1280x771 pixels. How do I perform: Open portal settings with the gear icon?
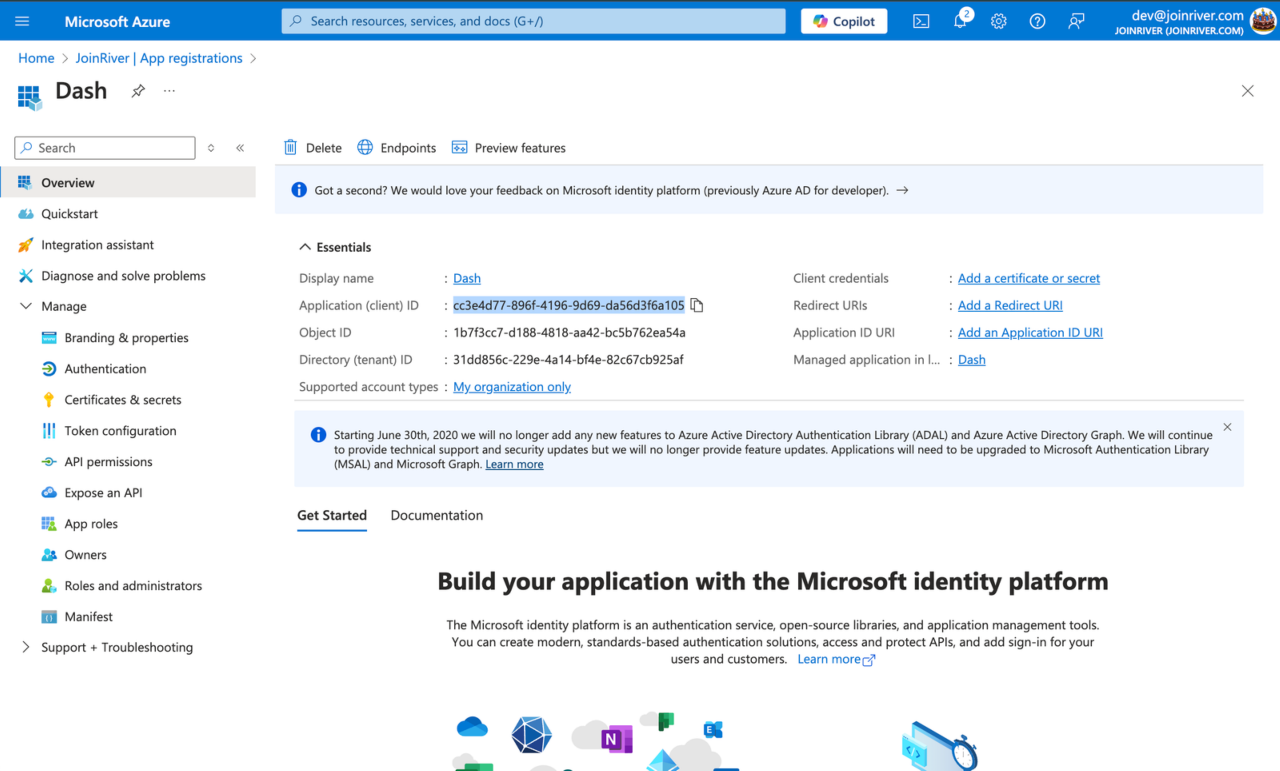998,20
